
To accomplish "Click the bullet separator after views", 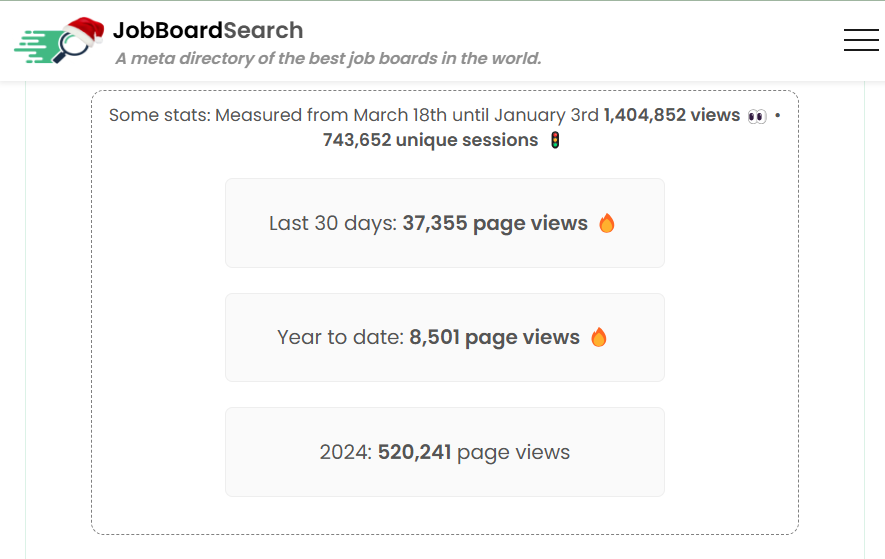I will pyautogui.click(x=777, y=115).
